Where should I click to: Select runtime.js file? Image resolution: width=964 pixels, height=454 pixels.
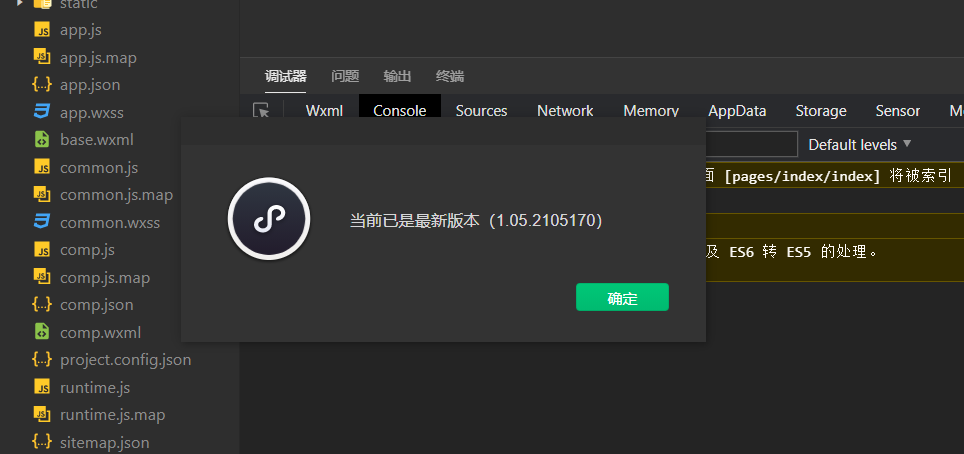click(x=95, y=388)
